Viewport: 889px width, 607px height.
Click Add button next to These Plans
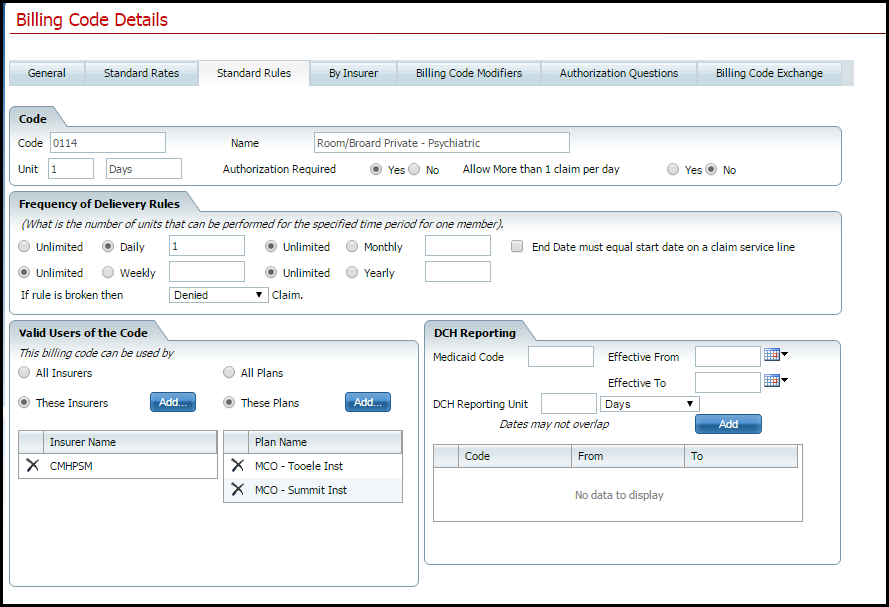tap(368, 402)
